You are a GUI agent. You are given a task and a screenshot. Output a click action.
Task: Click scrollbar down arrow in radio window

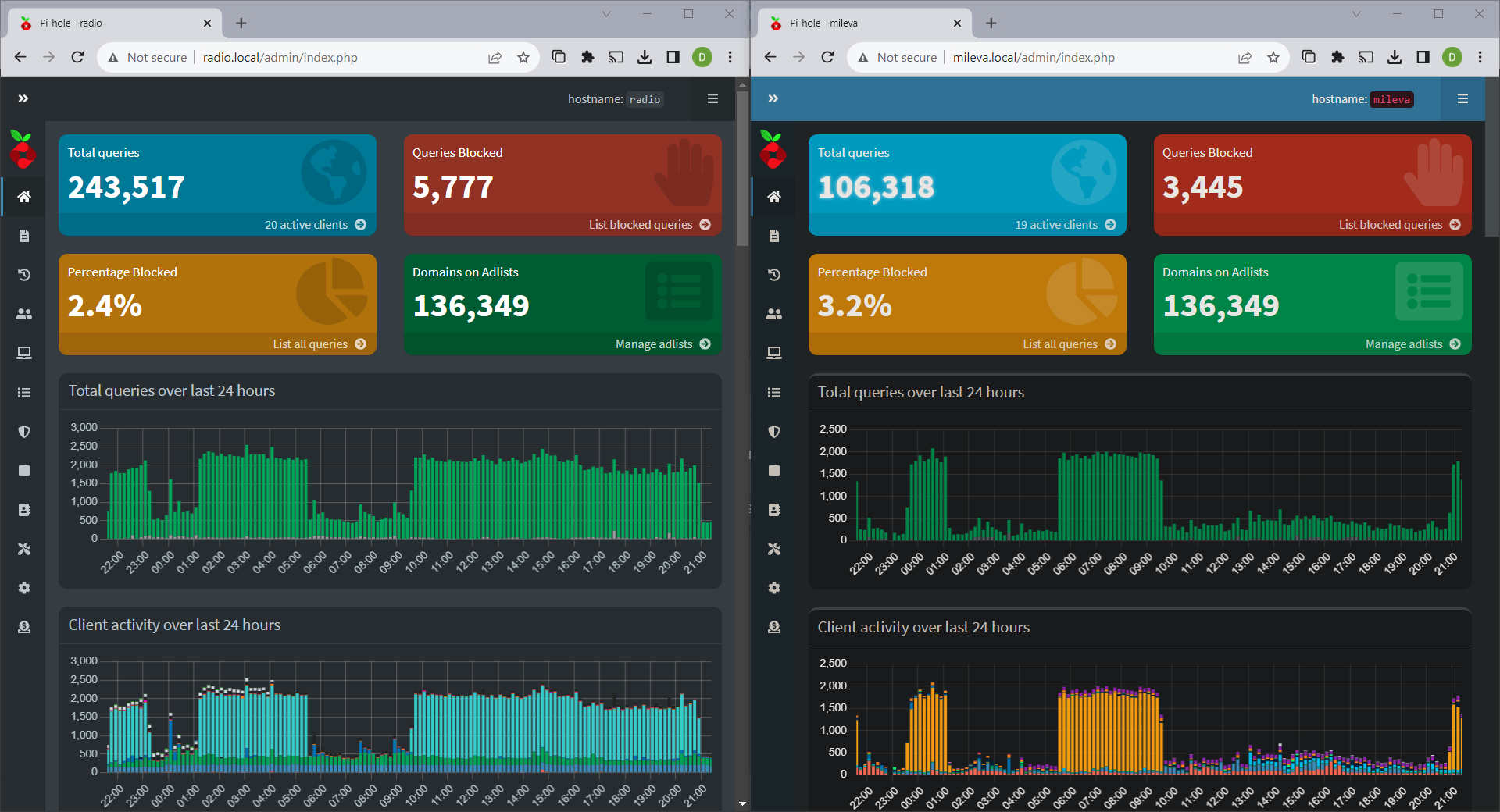tap(742, 803)
